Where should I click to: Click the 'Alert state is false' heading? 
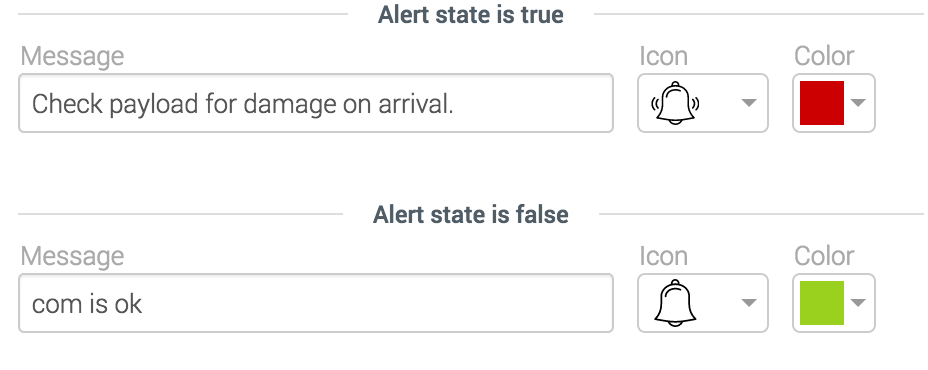(471, 214)
